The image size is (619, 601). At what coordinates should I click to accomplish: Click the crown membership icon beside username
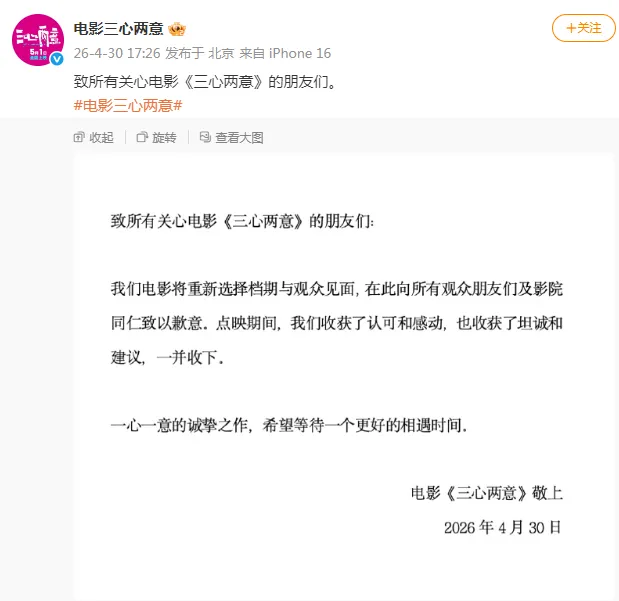point(177,29)
